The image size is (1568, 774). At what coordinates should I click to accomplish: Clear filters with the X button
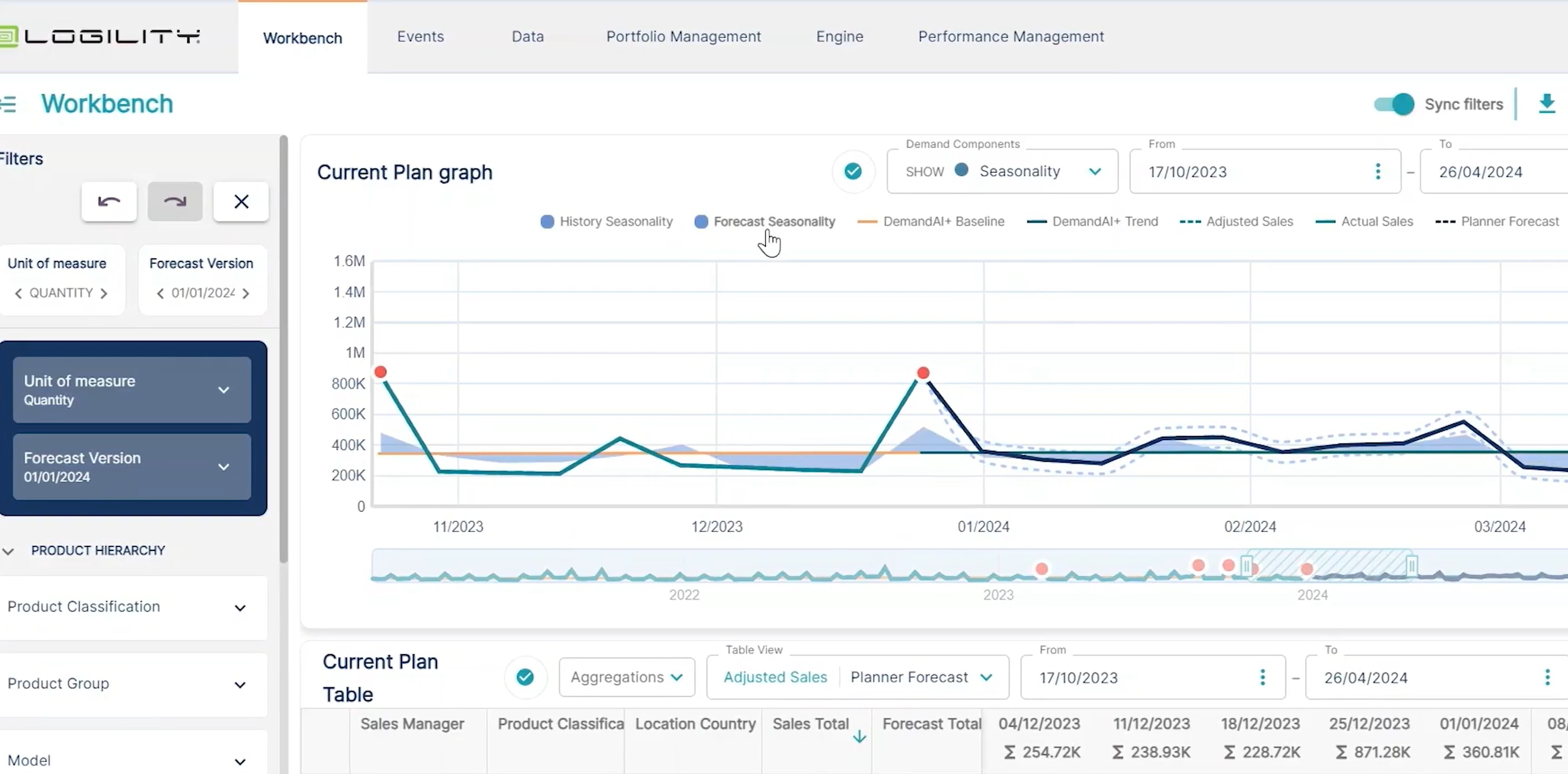(241, 202)
